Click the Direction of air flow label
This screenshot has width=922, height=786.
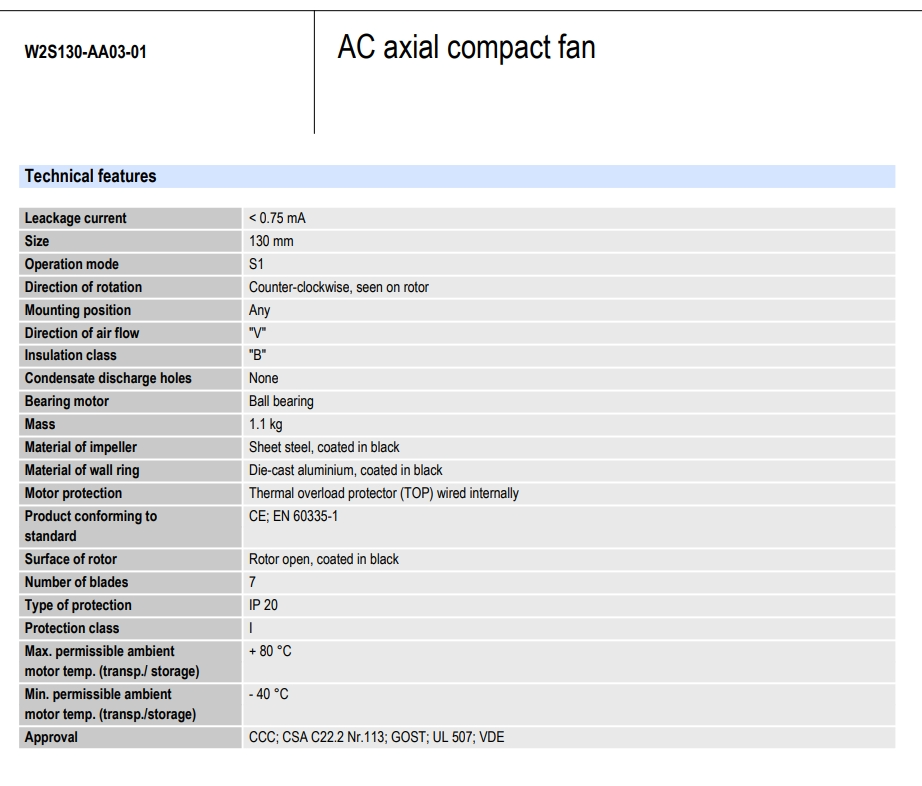coord(82,333)
